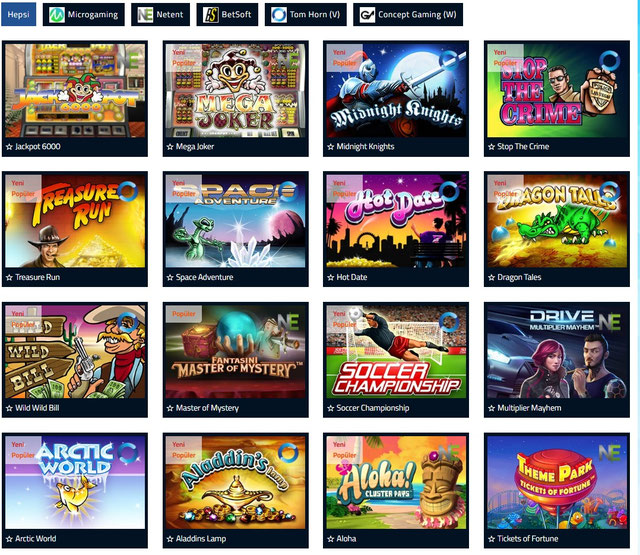Open the Multiplier Mayhem game thumbnail

(x=557, y=352)
